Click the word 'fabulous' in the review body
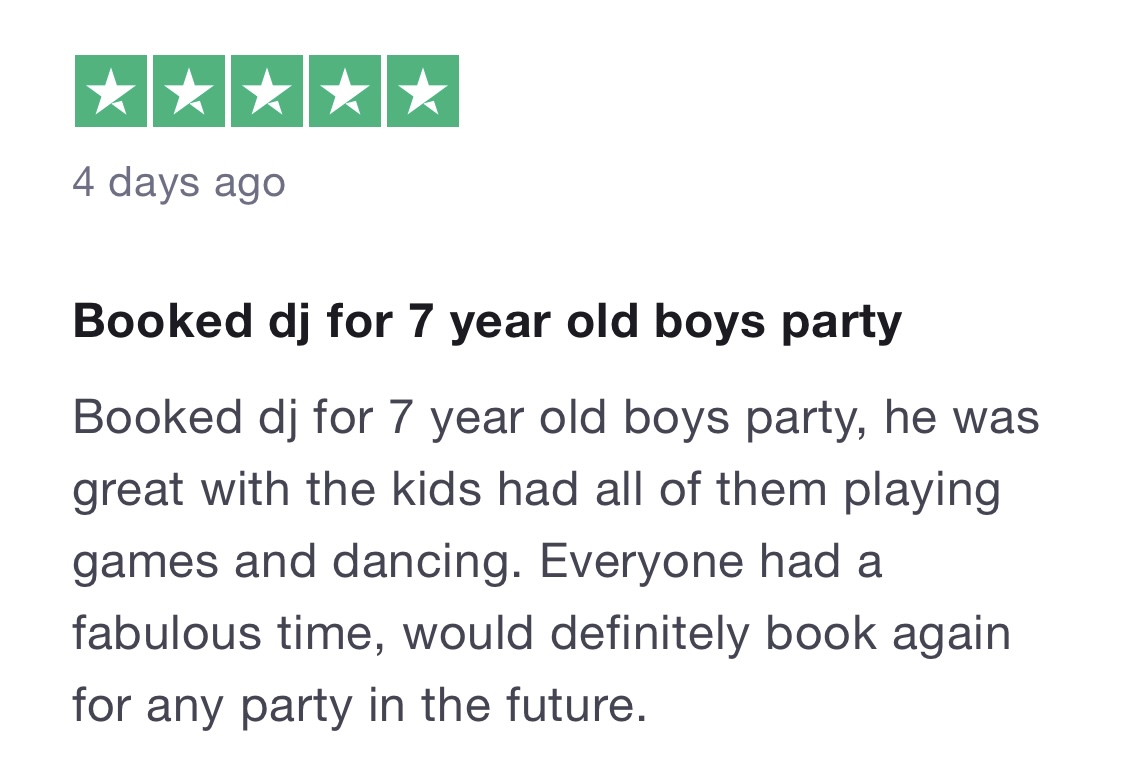 167,633
